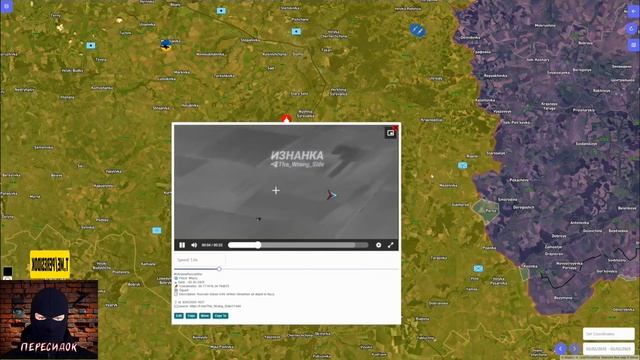Click the Move button in the popup
This screenshot has width=640, height=360.
pyautogui.click(x=205, y=316)
